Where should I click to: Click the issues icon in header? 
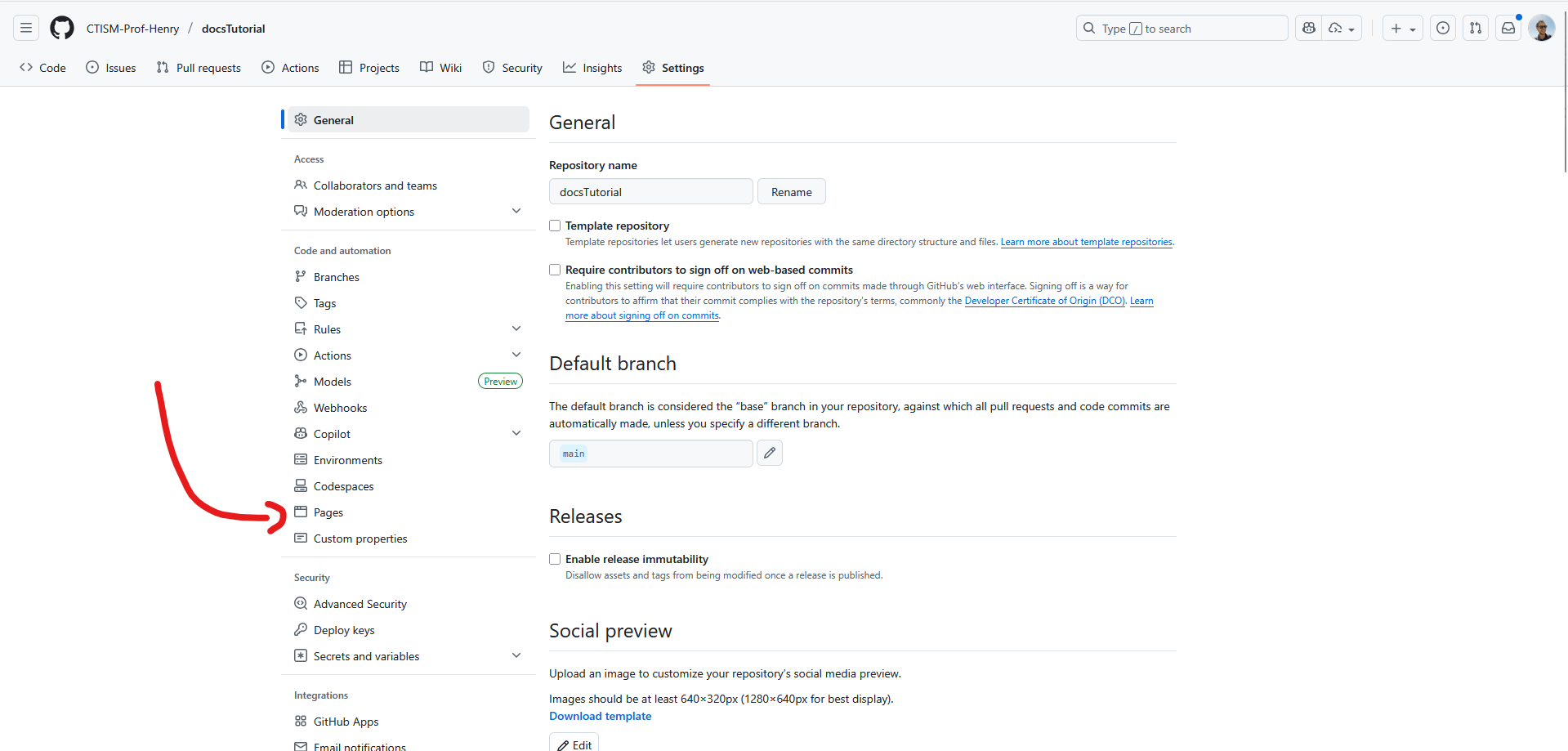1443,29
